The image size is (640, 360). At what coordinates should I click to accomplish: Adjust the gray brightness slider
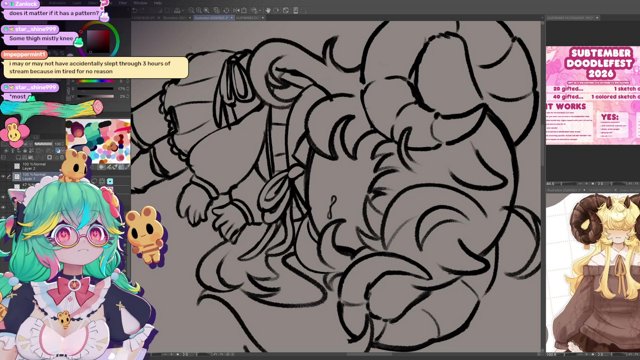(x=96, y=96)
